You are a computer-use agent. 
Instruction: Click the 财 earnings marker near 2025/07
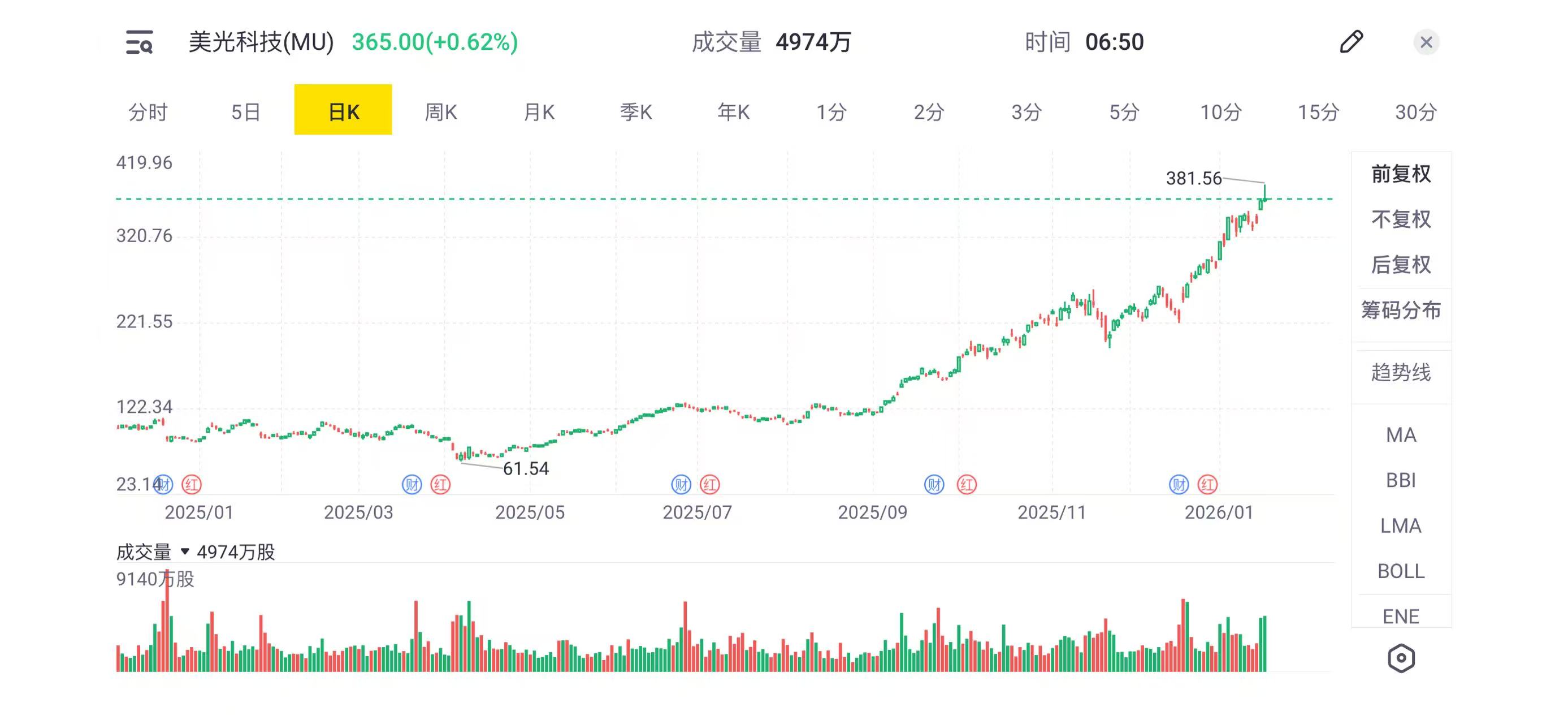click(x=681, y=485)
